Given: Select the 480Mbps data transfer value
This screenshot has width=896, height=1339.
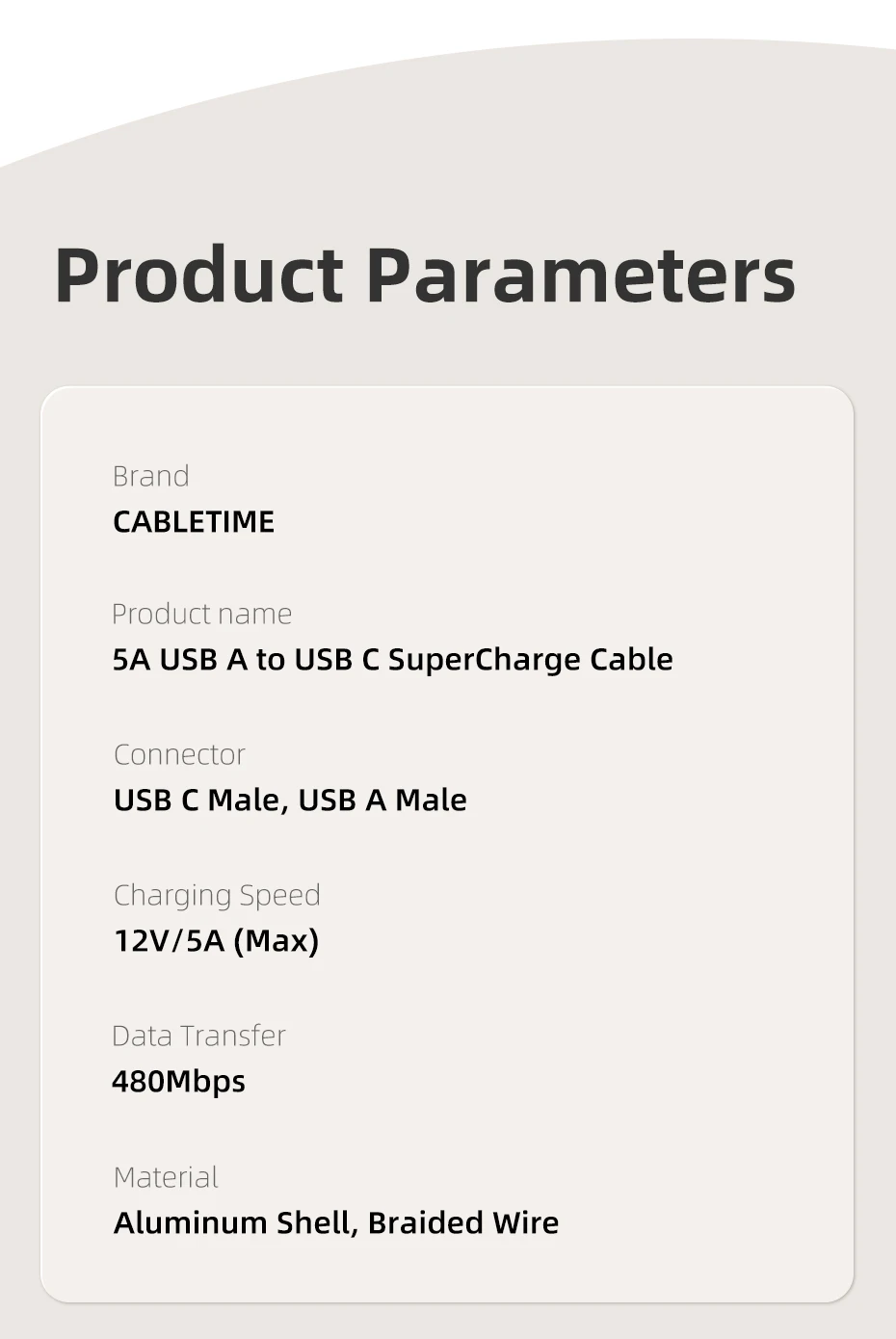Looking at the screenshot, I should [x=178, y=1081].
